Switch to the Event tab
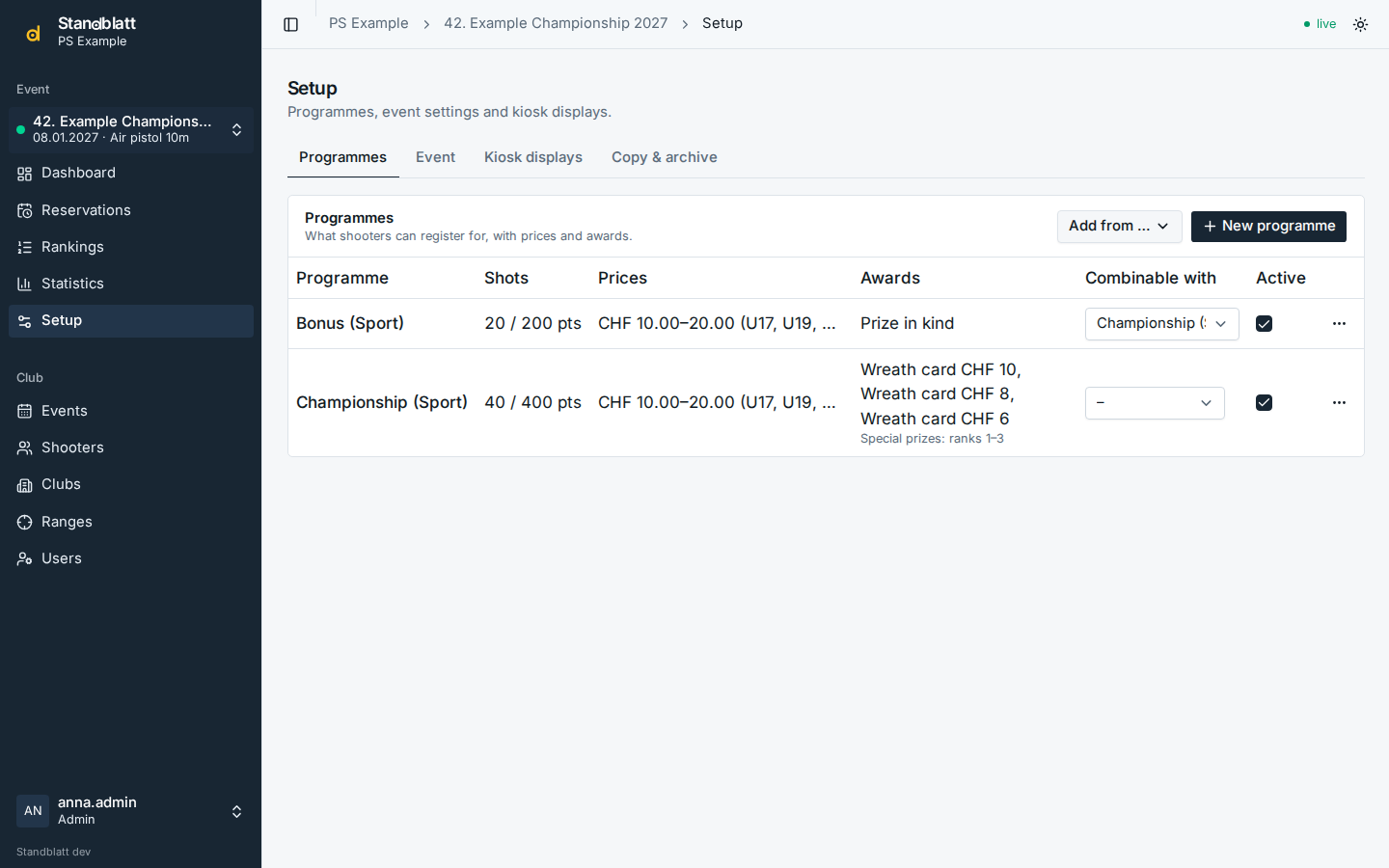The width and height of the screenshot is (1389, 868). tap(435, 157)
